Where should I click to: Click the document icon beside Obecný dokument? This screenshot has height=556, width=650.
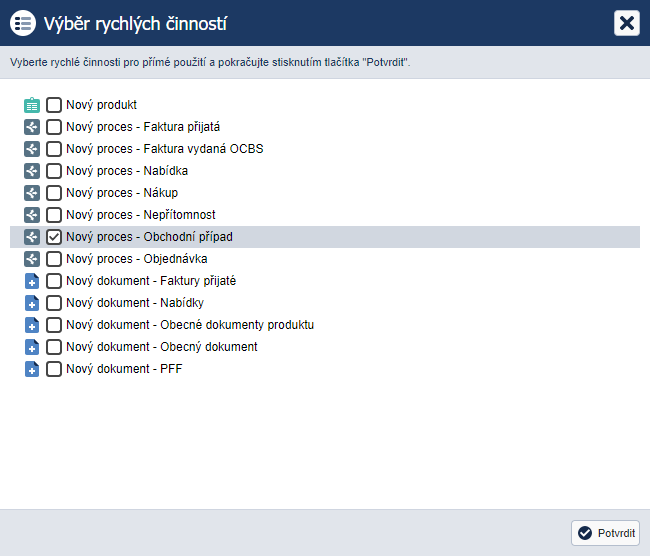click(32, 347)
